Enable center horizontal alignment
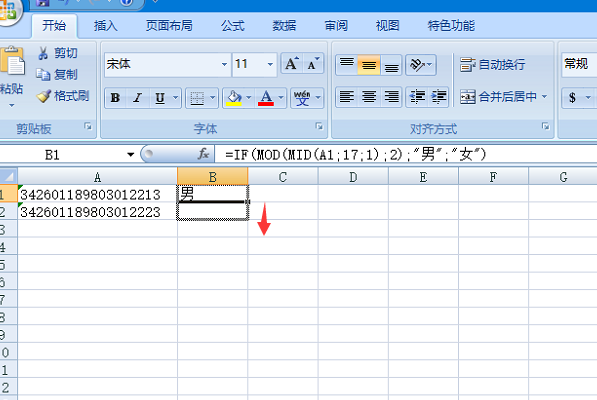This screenshot has height=400, width=597. point(369,97)
